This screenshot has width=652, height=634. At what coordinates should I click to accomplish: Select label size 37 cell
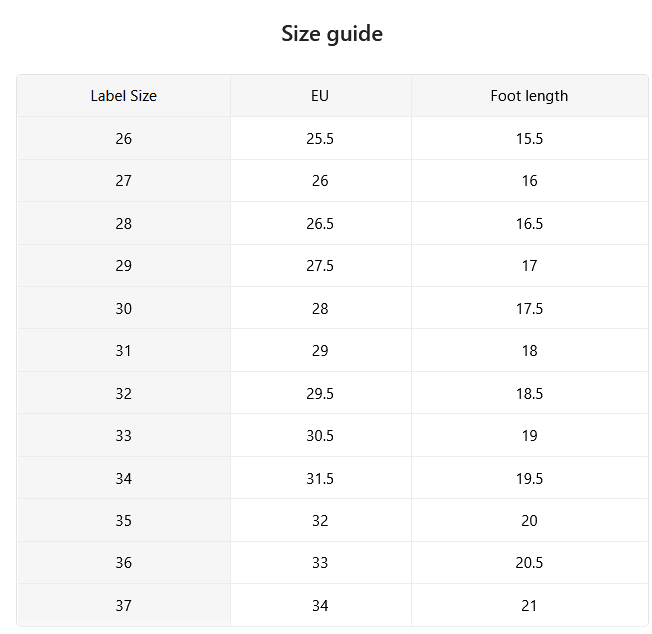124,605
